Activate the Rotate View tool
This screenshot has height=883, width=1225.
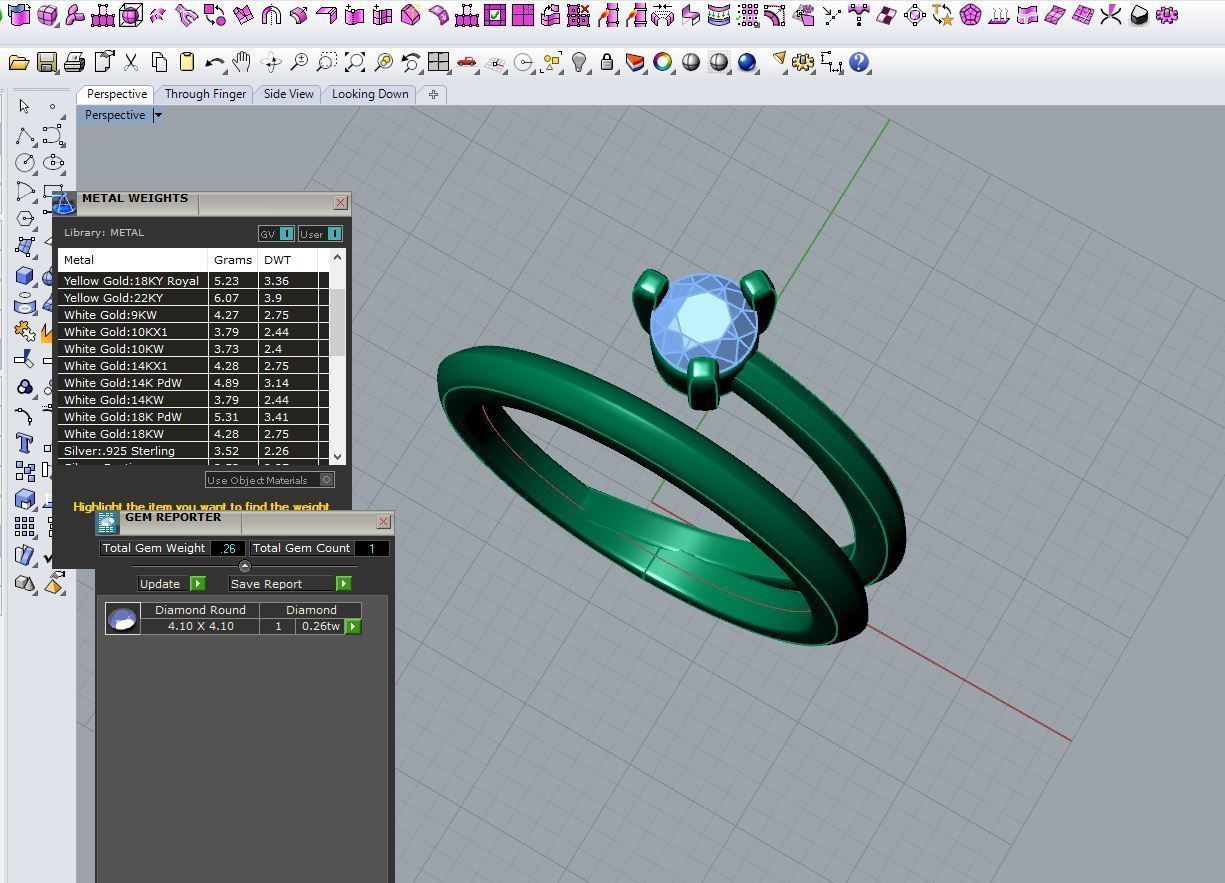point(270,63)
